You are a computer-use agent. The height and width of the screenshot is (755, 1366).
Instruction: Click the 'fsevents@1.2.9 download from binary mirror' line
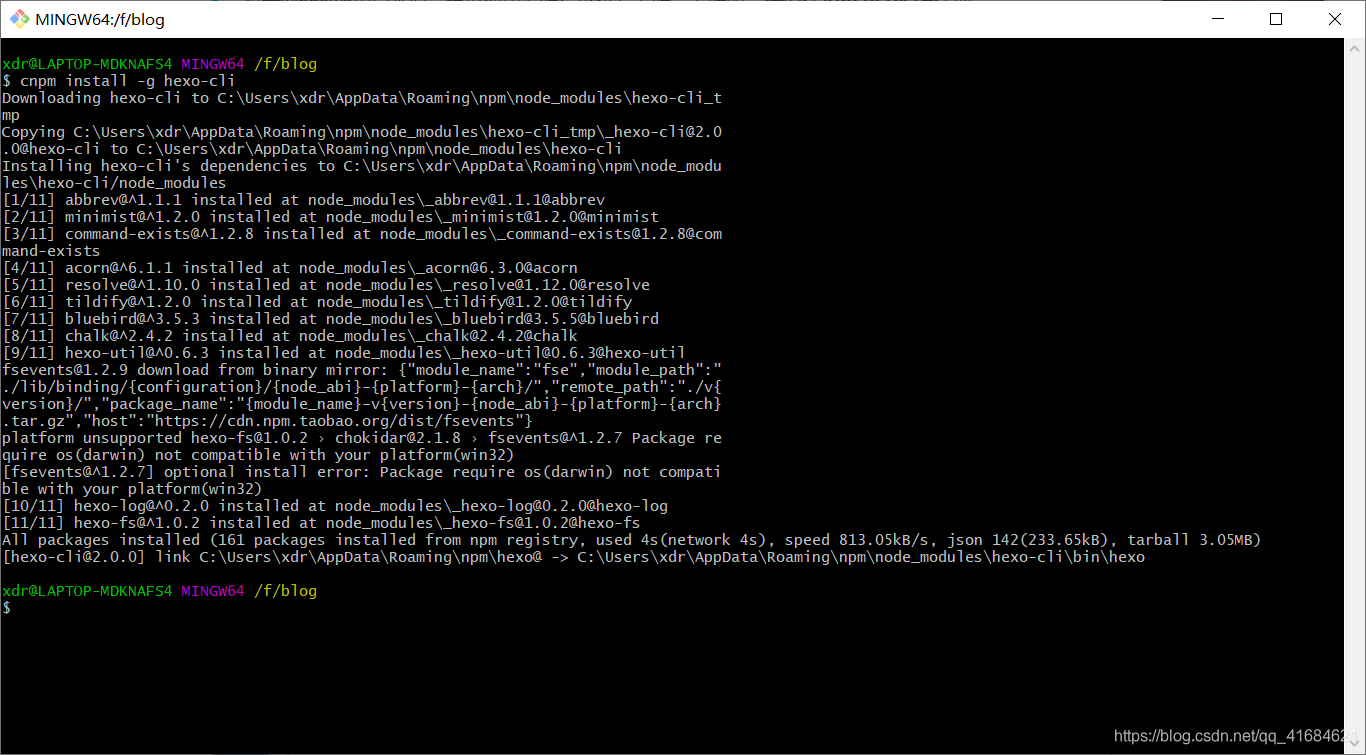point(362,370)
